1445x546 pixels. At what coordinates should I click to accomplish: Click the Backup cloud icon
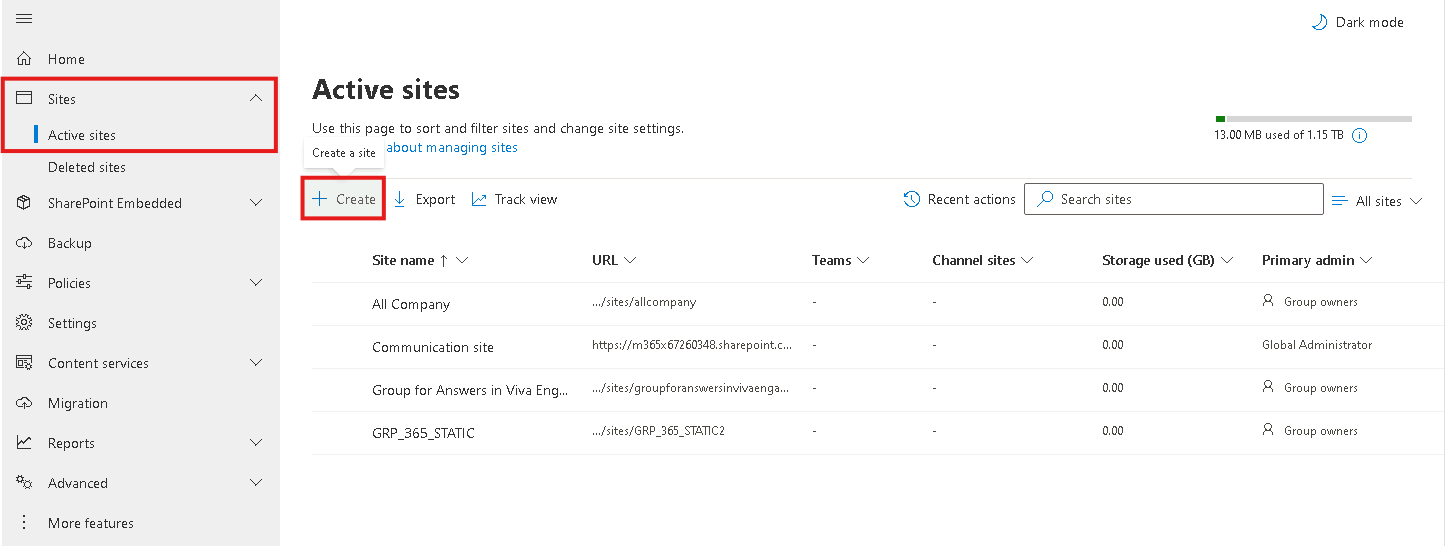(x=25, y=243)
